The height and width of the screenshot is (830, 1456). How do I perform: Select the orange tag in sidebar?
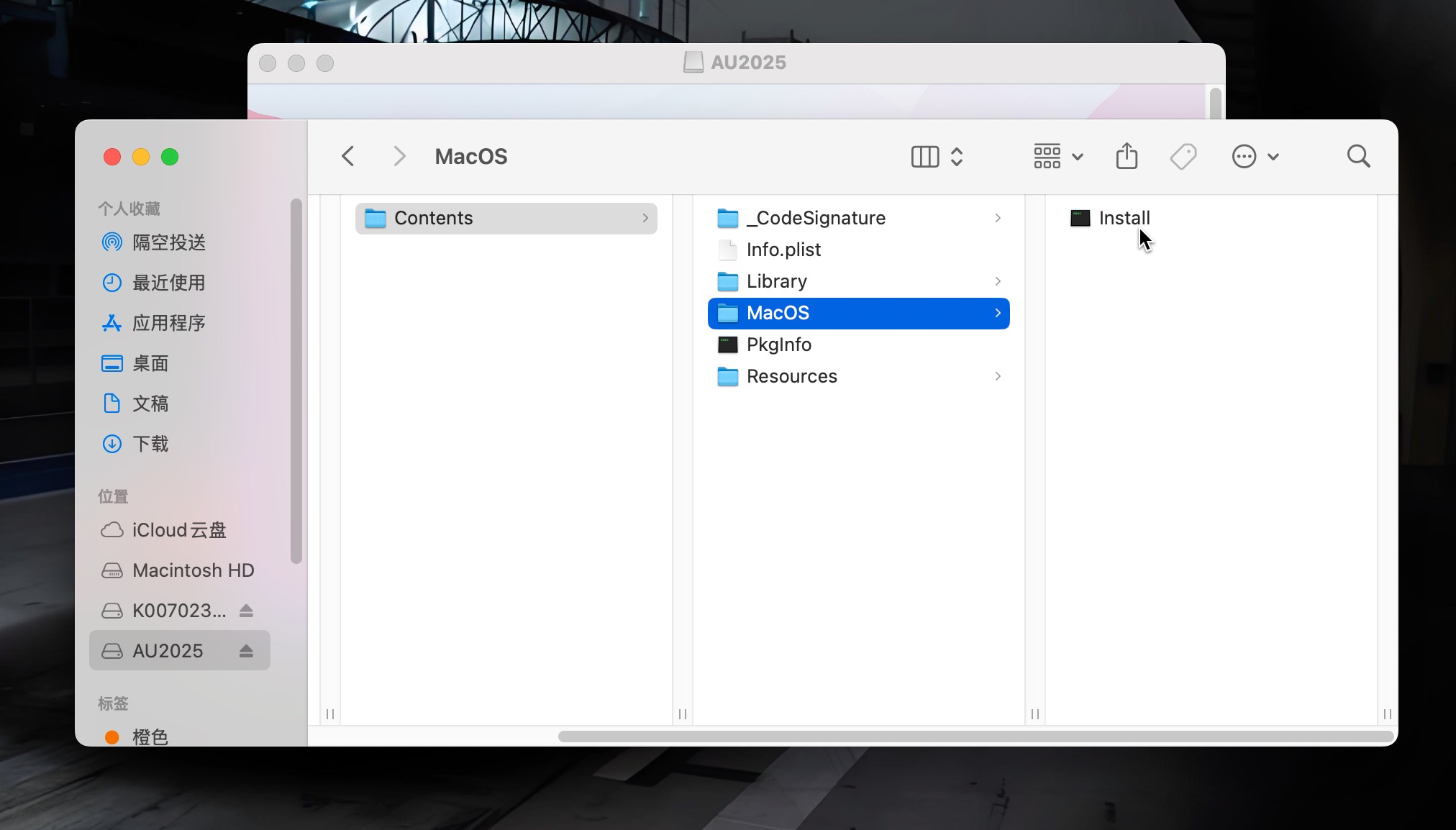150,736
